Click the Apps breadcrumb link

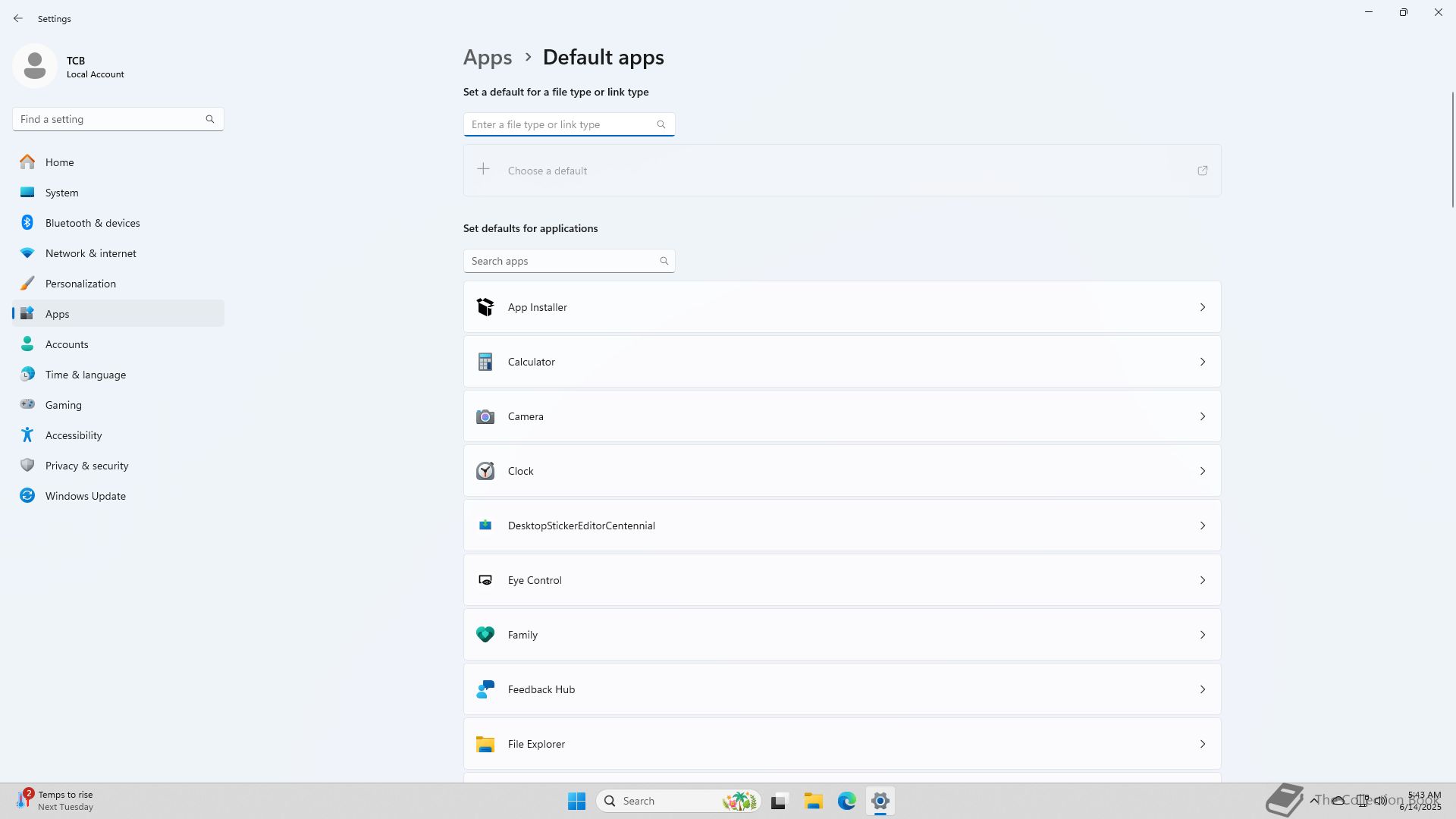[488, 57]
